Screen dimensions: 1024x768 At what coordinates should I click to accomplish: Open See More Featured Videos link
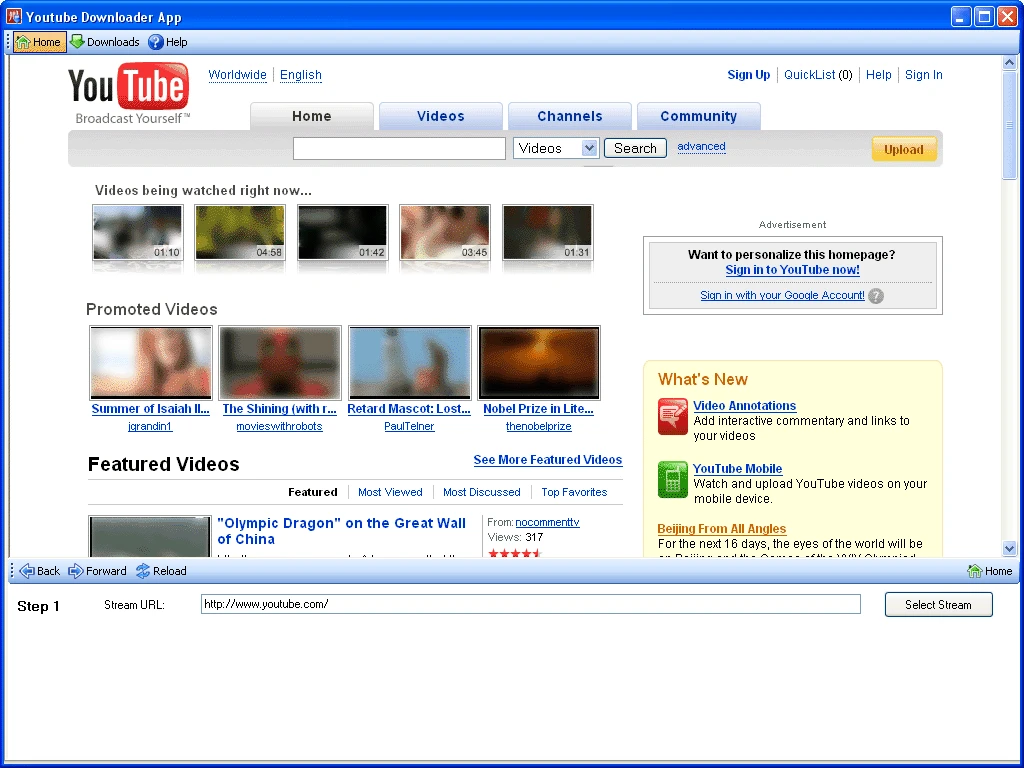click(547, 460)
